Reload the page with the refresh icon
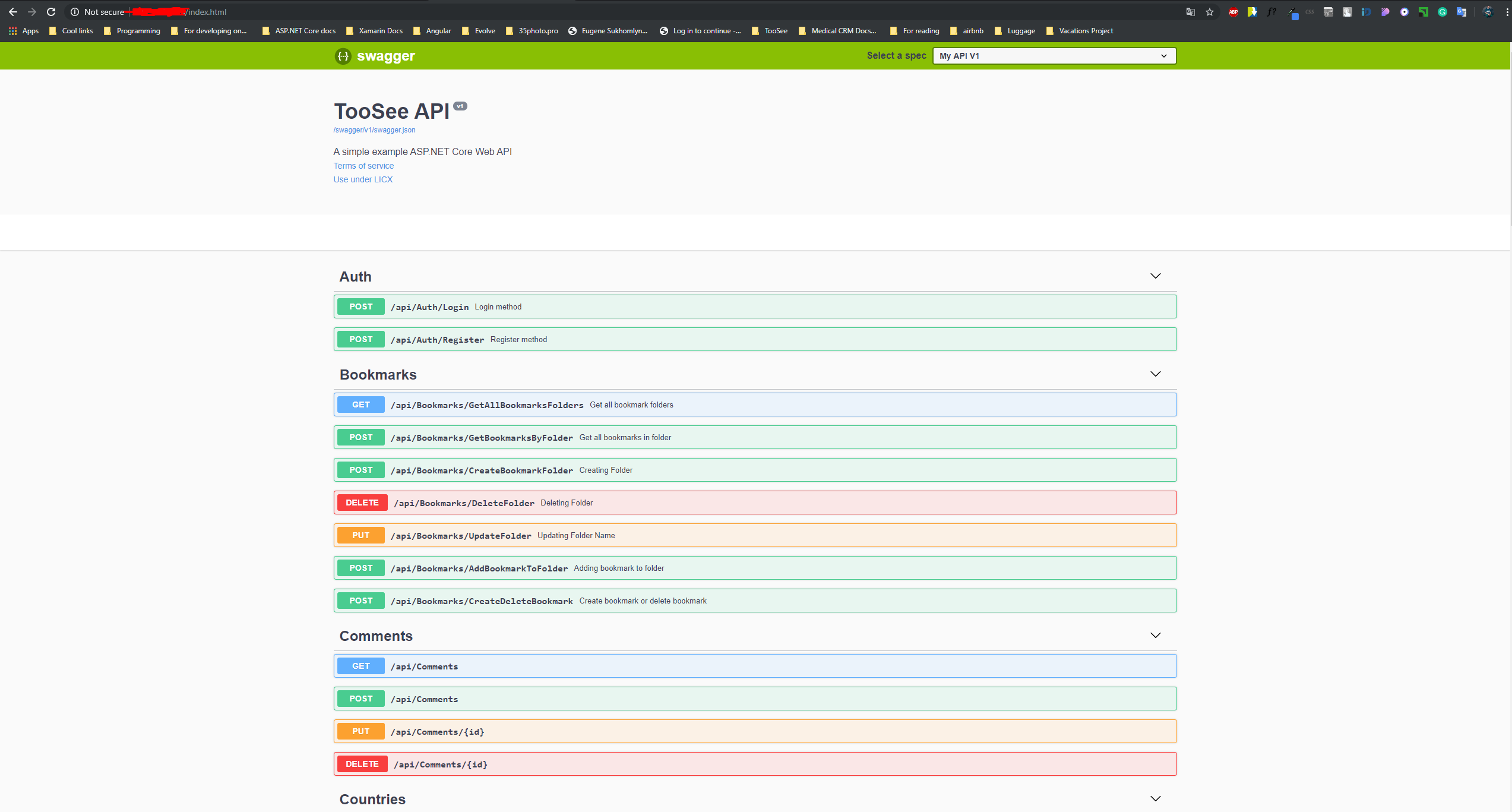 coord(51,12)
